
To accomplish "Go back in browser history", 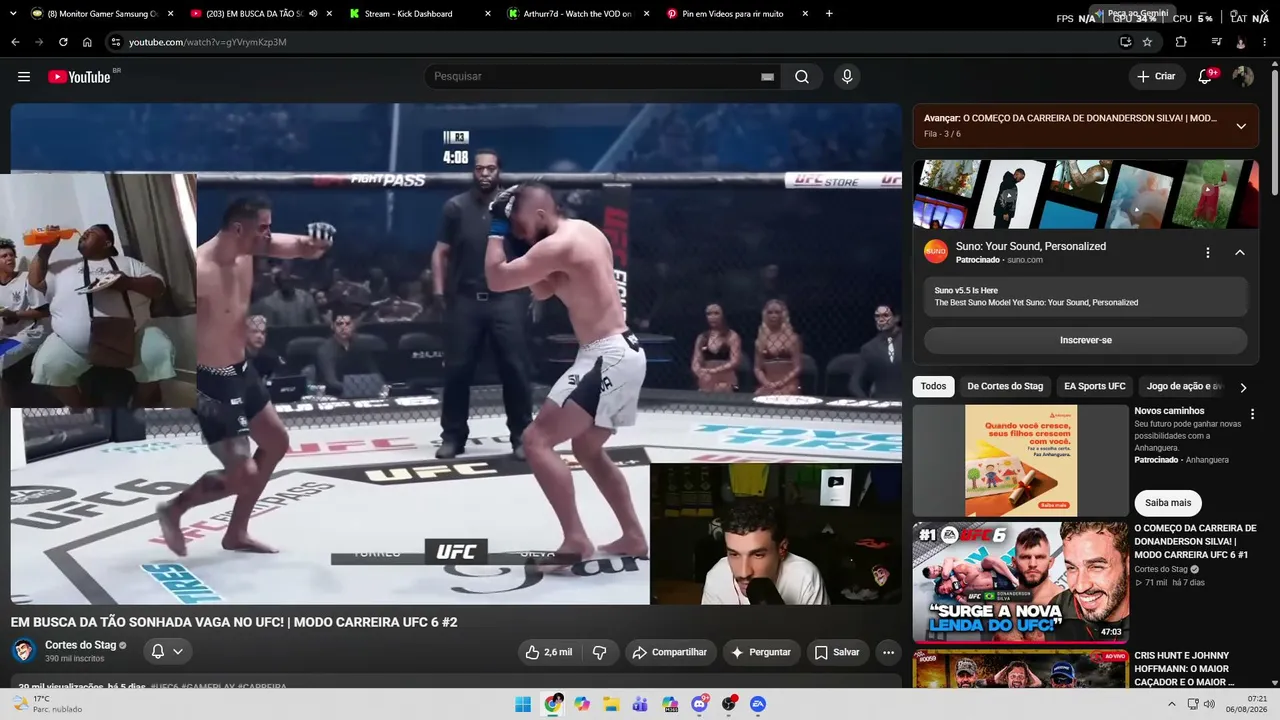I will [15, 42].
